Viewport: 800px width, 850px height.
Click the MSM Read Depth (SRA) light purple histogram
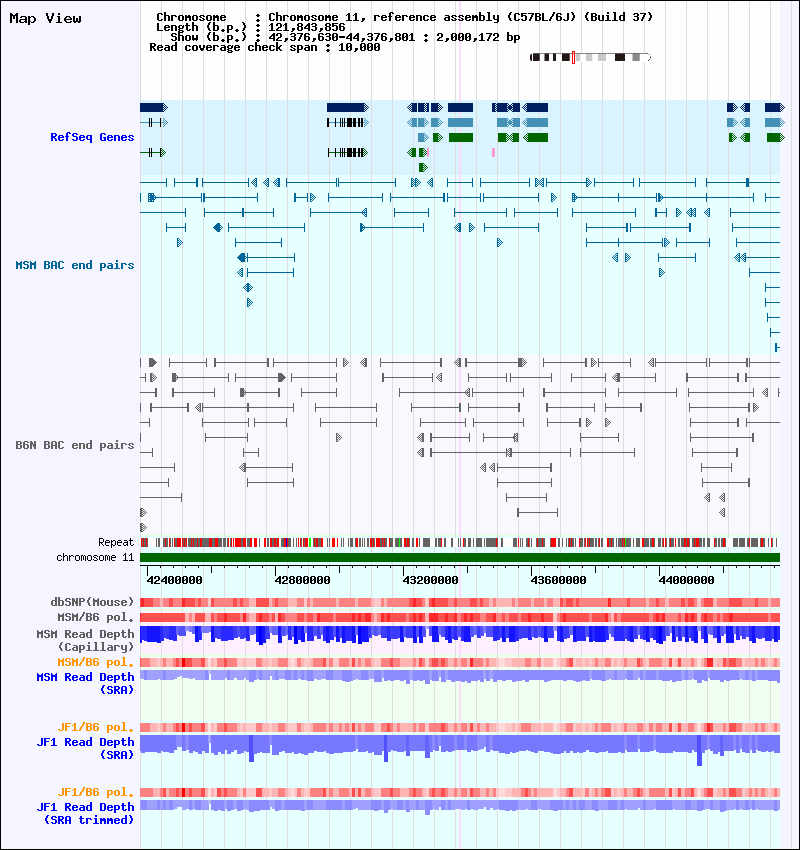pyautogui.click(x=460, y=676)
